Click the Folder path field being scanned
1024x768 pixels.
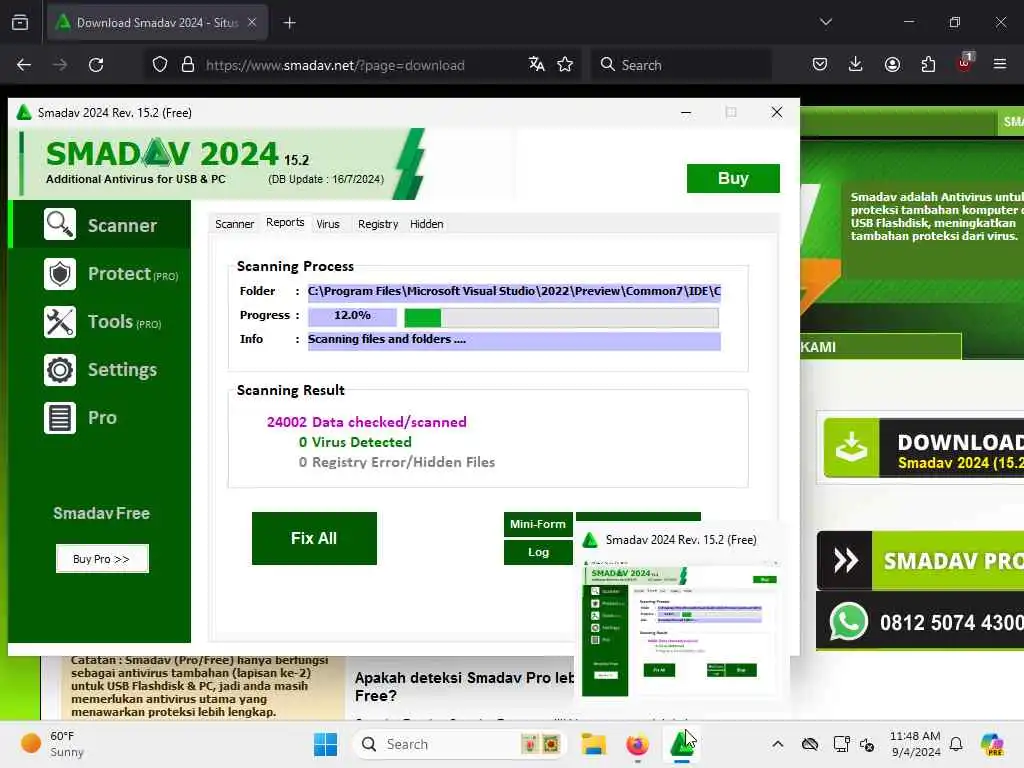click(x=514, y=291)
